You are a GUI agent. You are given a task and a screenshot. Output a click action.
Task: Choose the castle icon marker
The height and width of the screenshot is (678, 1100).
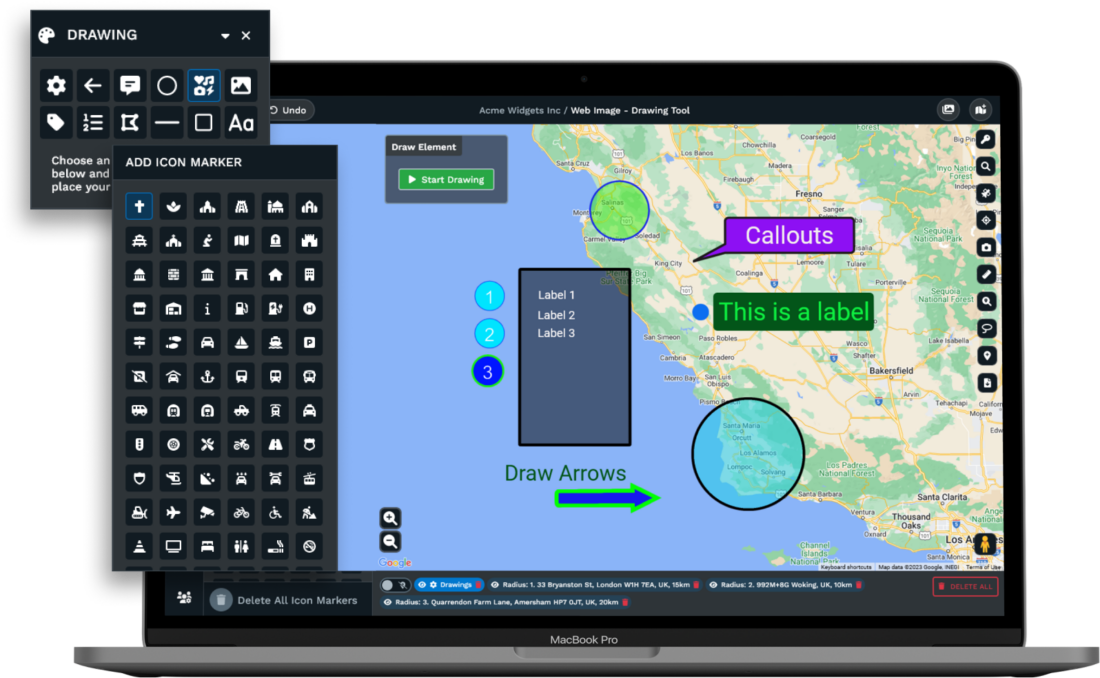pos(309,241)
